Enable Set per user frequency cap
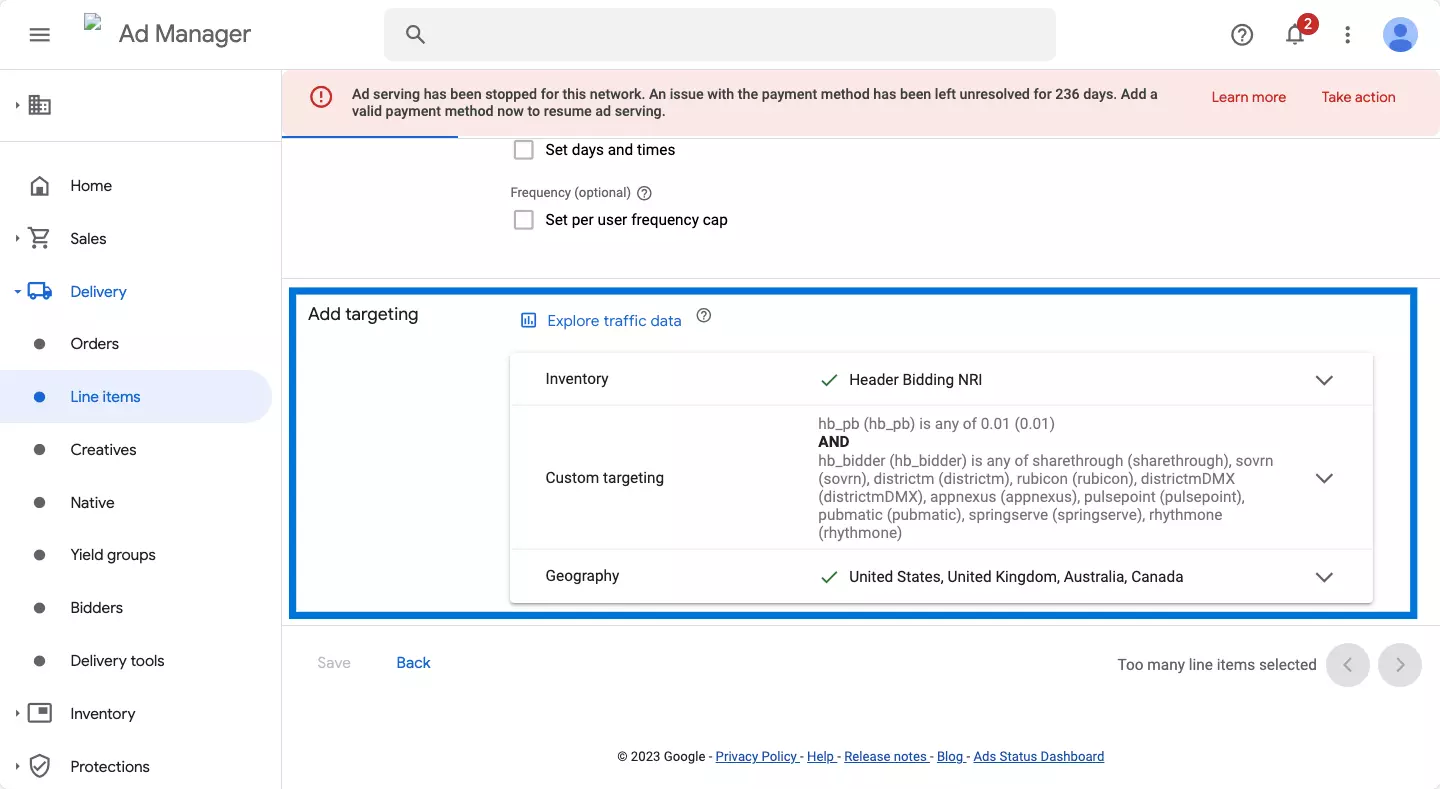The height and width of the screenshot is (789, 1440). click(524, 220)
